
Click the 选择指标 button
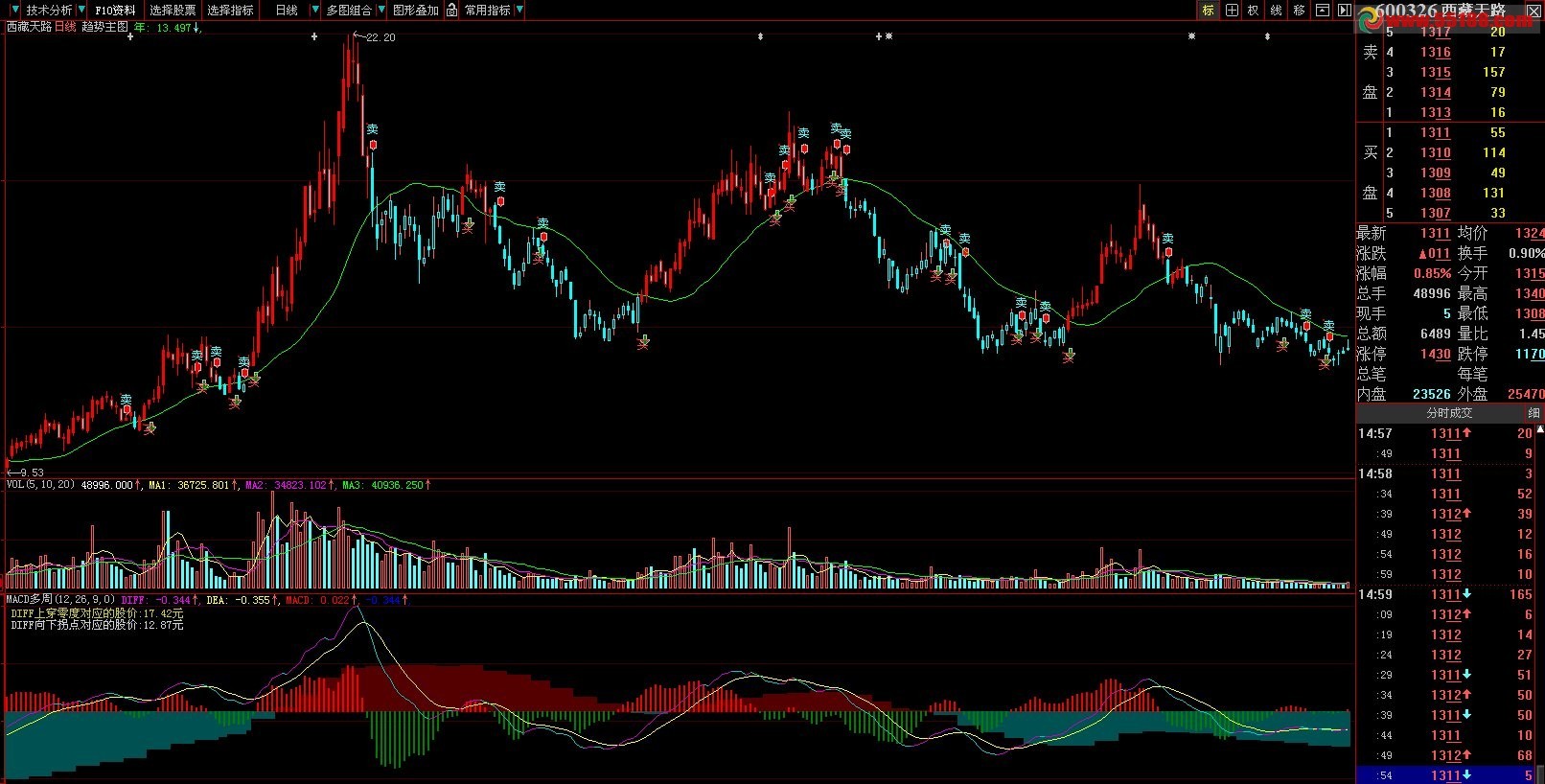(231, 10)
